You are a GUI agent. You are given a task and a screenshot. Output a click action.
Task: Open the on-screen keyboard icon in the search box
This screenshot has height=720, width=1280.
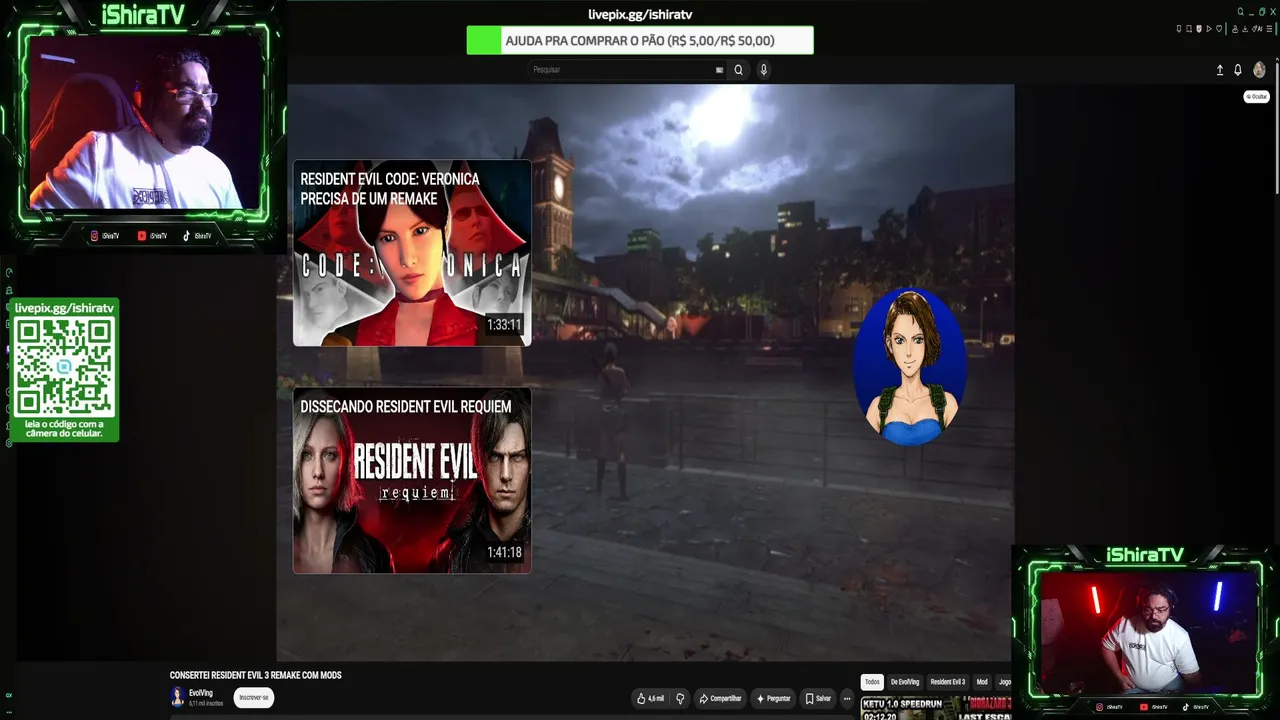[x=719, y=70]
